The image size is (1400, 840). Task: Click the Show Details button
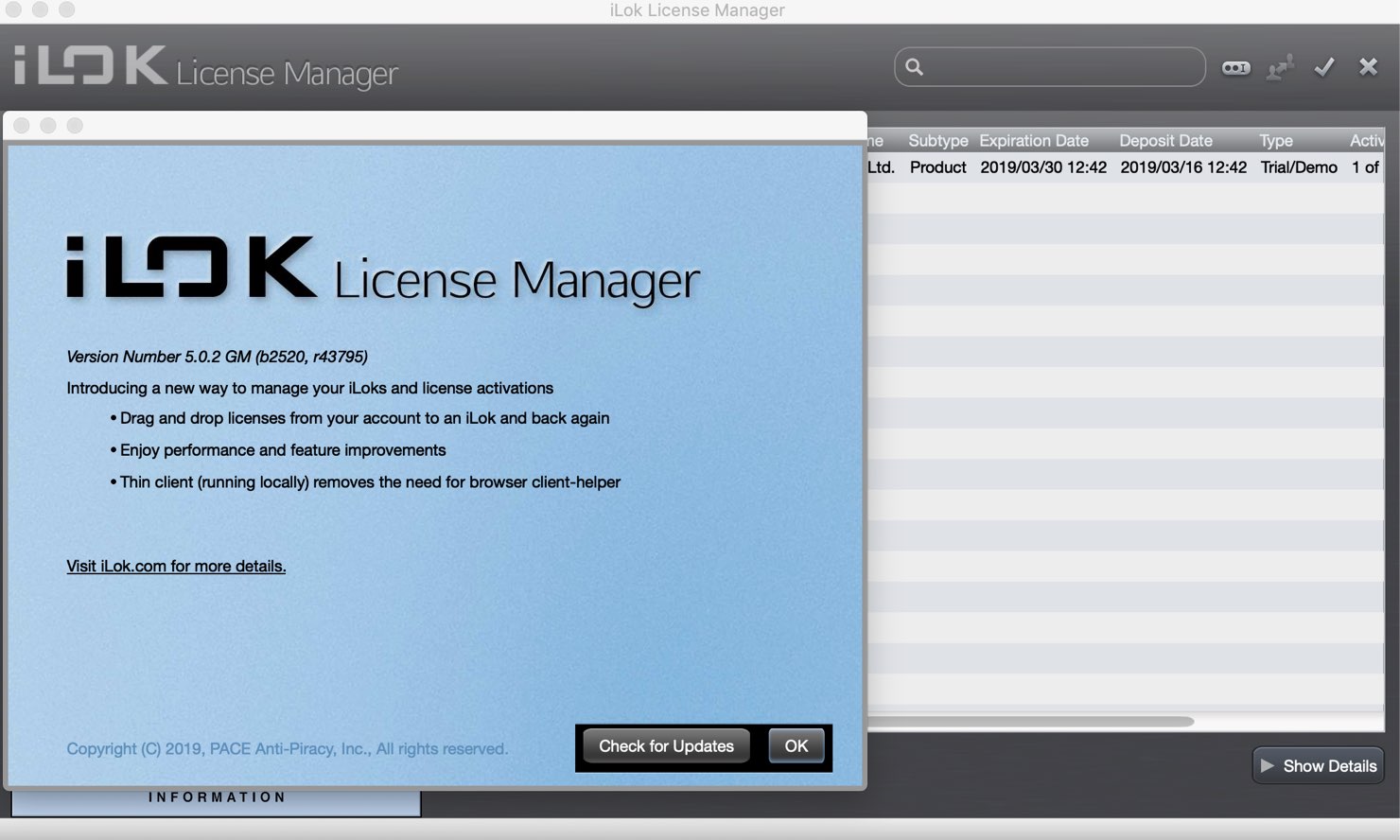pyautogui.click(x=1318, y=766)
